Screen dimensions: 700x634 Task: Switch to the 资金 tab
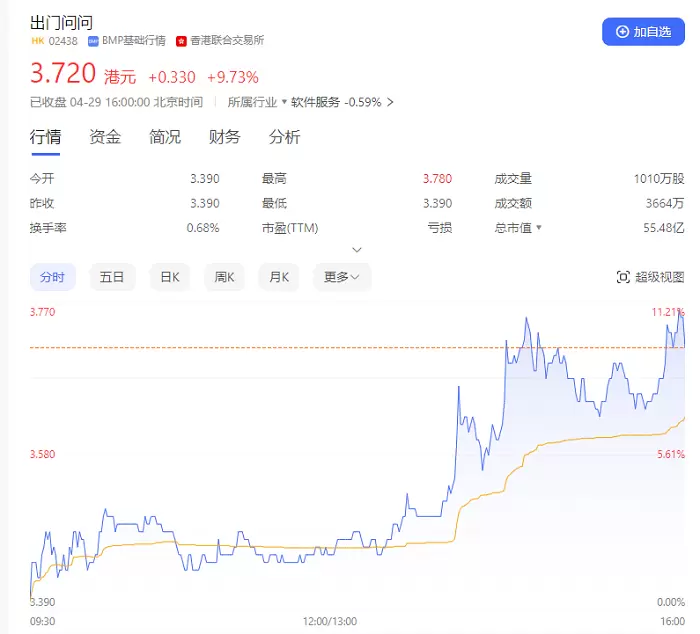tap(105, 137)
